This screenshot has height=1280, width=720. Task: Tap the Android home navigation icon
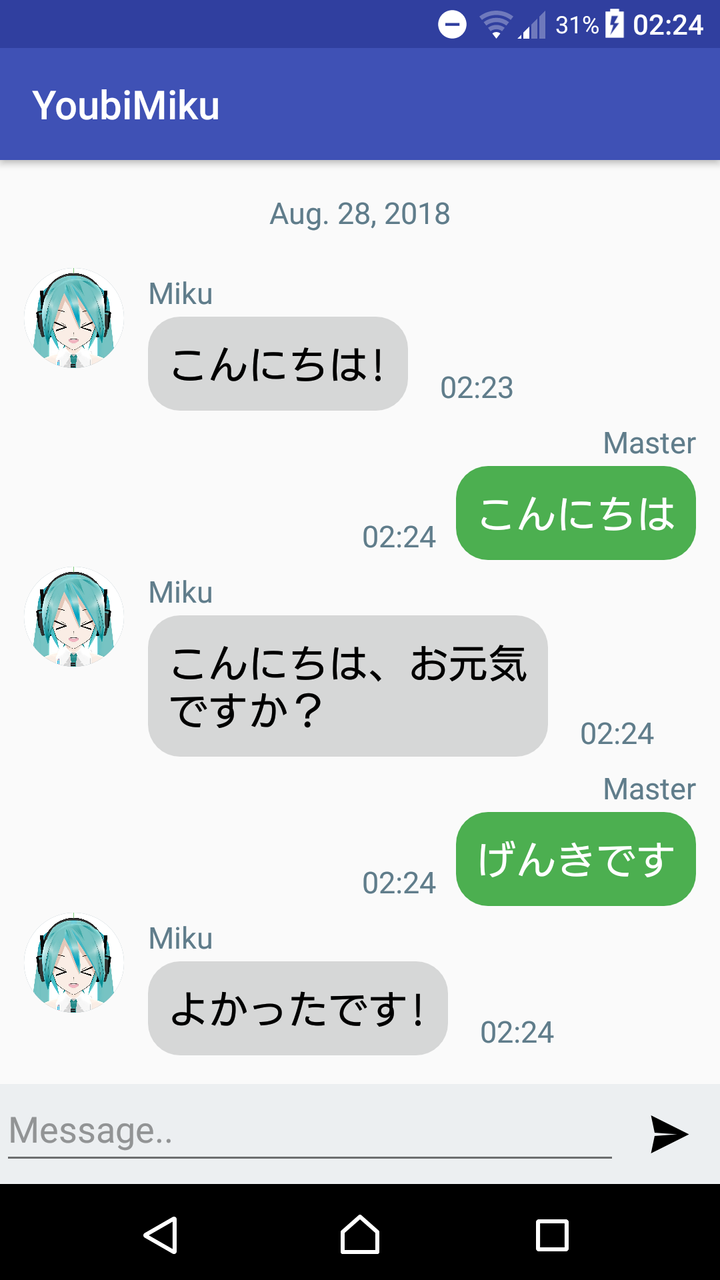(360, 1234)
